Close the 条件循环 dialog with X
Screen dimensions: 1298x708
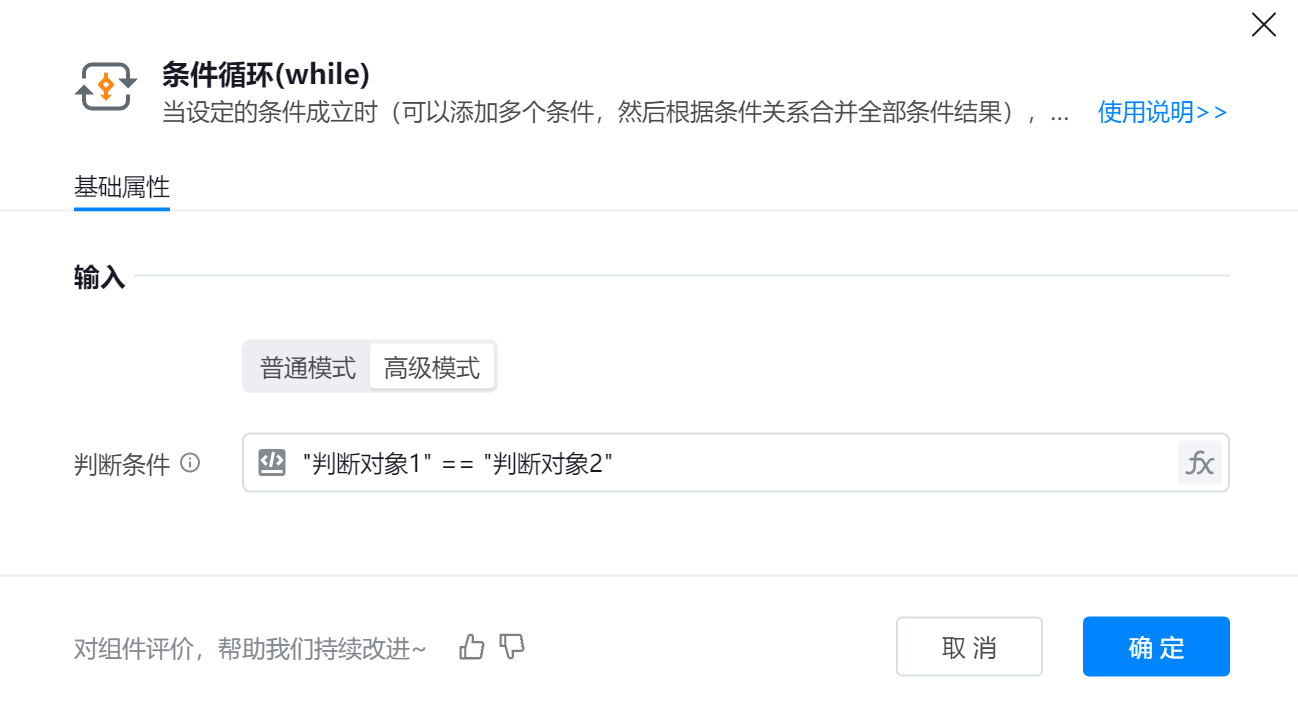(1263, 25)
